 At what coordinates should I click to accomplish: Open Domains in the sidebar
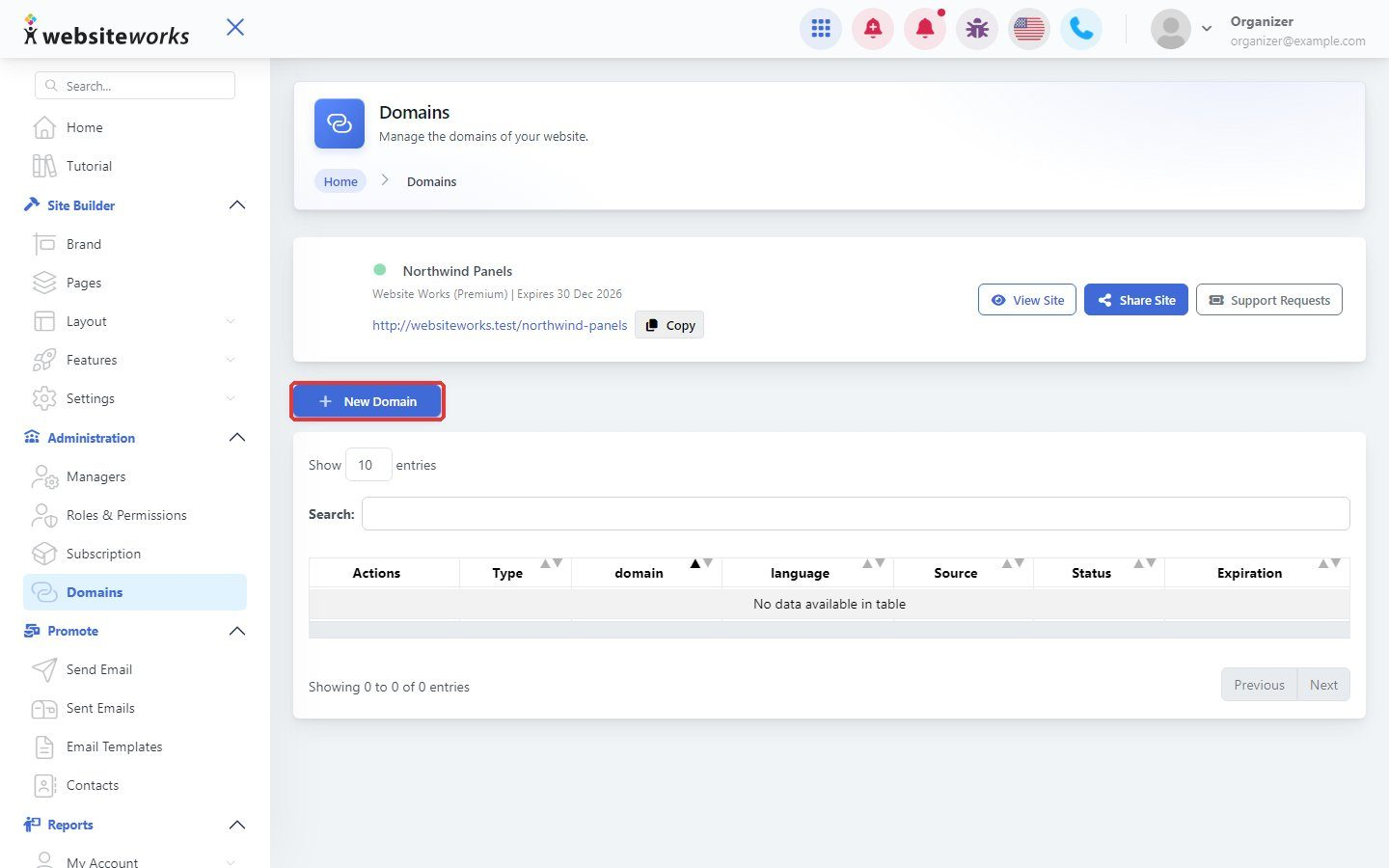coord(135,592)
